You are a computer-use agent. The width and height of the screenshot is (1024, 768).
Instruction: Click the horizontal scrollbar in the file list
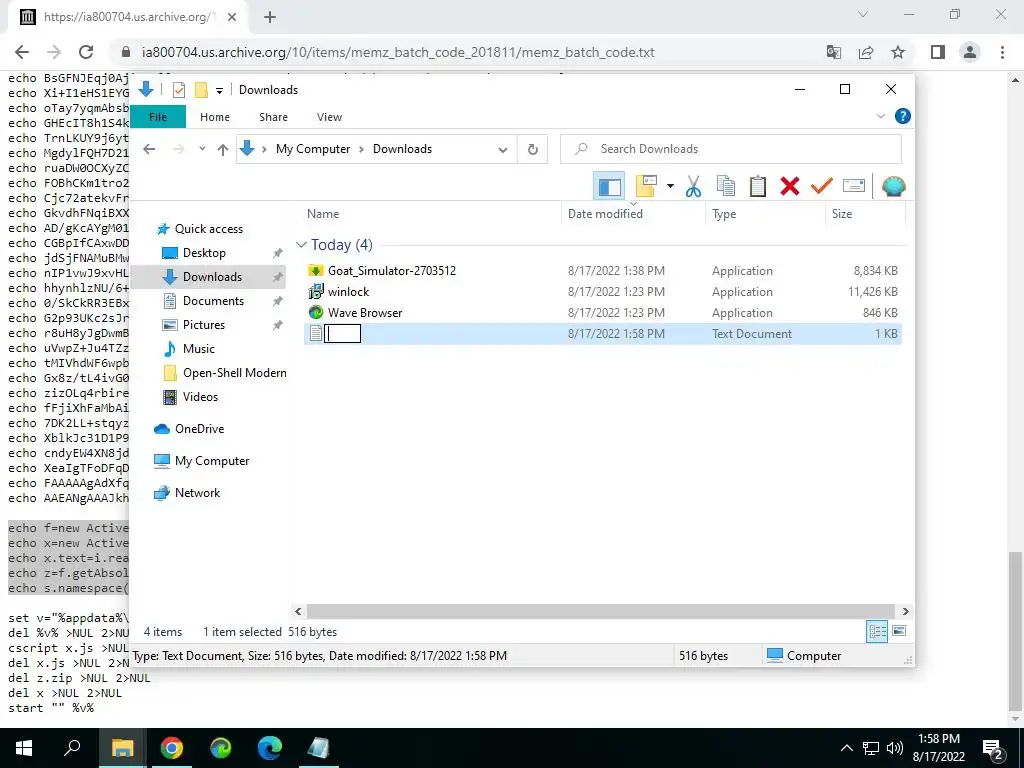click(601, 611)
